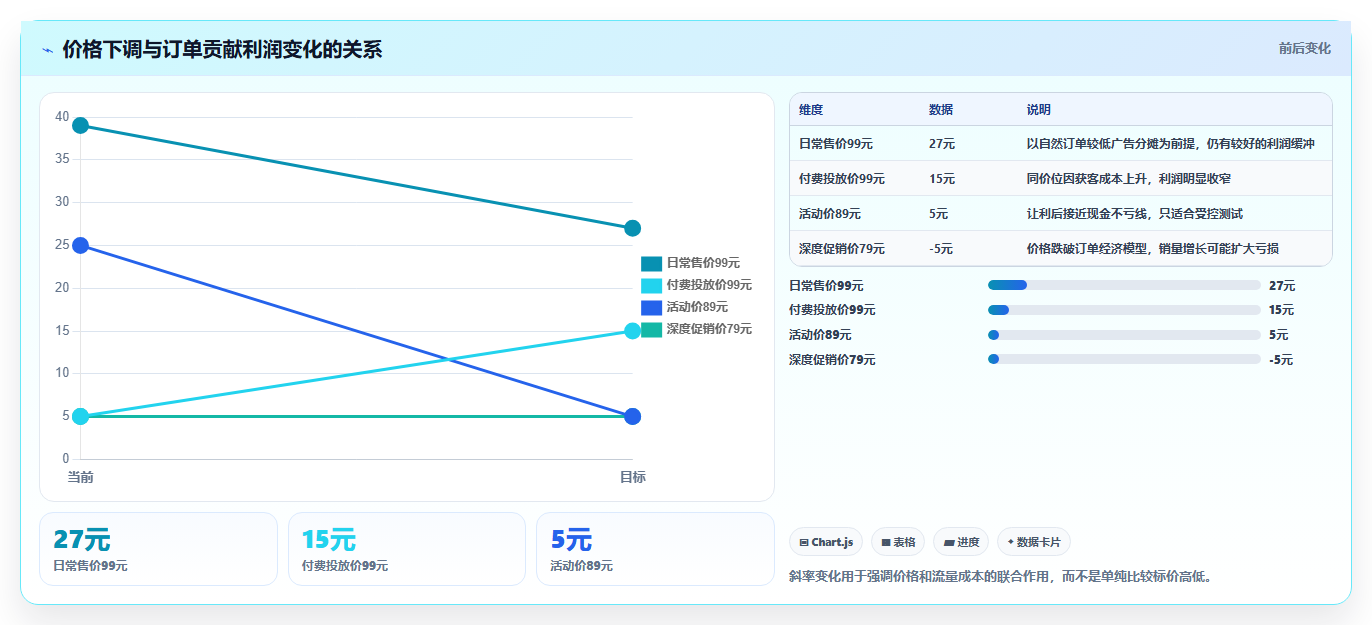This screenshot has height=625, width=1372.
Task: Toggle the 活动价89元 legend color swatch
Action: (x=651, y=308)
